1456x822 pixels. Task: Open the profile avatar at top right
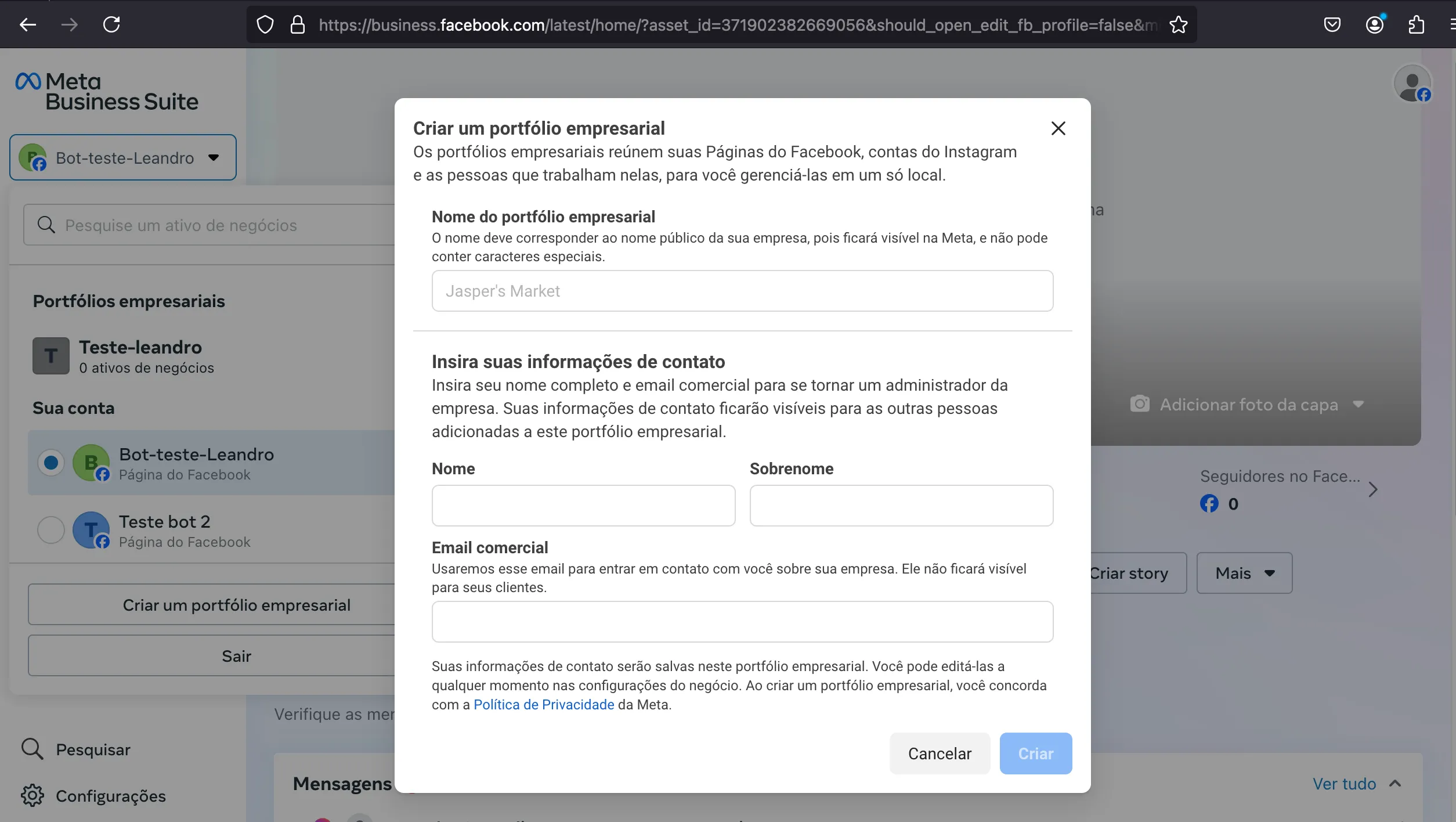coord(1412,84)
